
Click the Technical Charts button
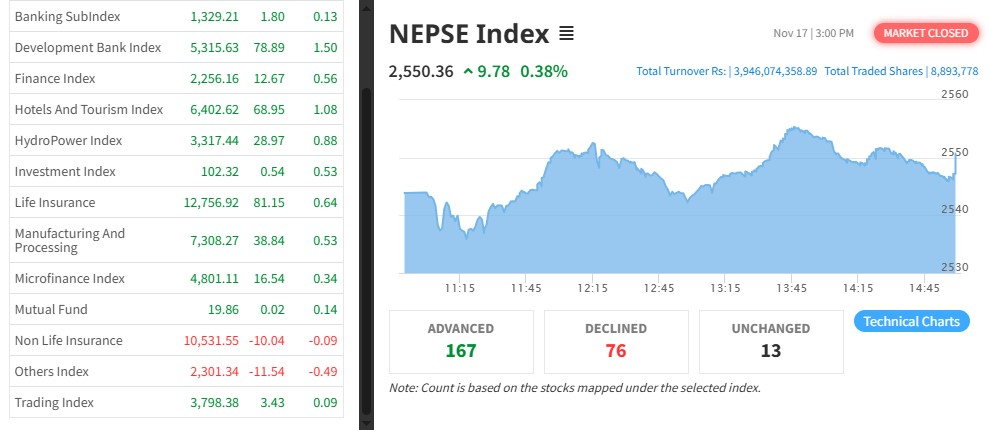coord(911,321)
